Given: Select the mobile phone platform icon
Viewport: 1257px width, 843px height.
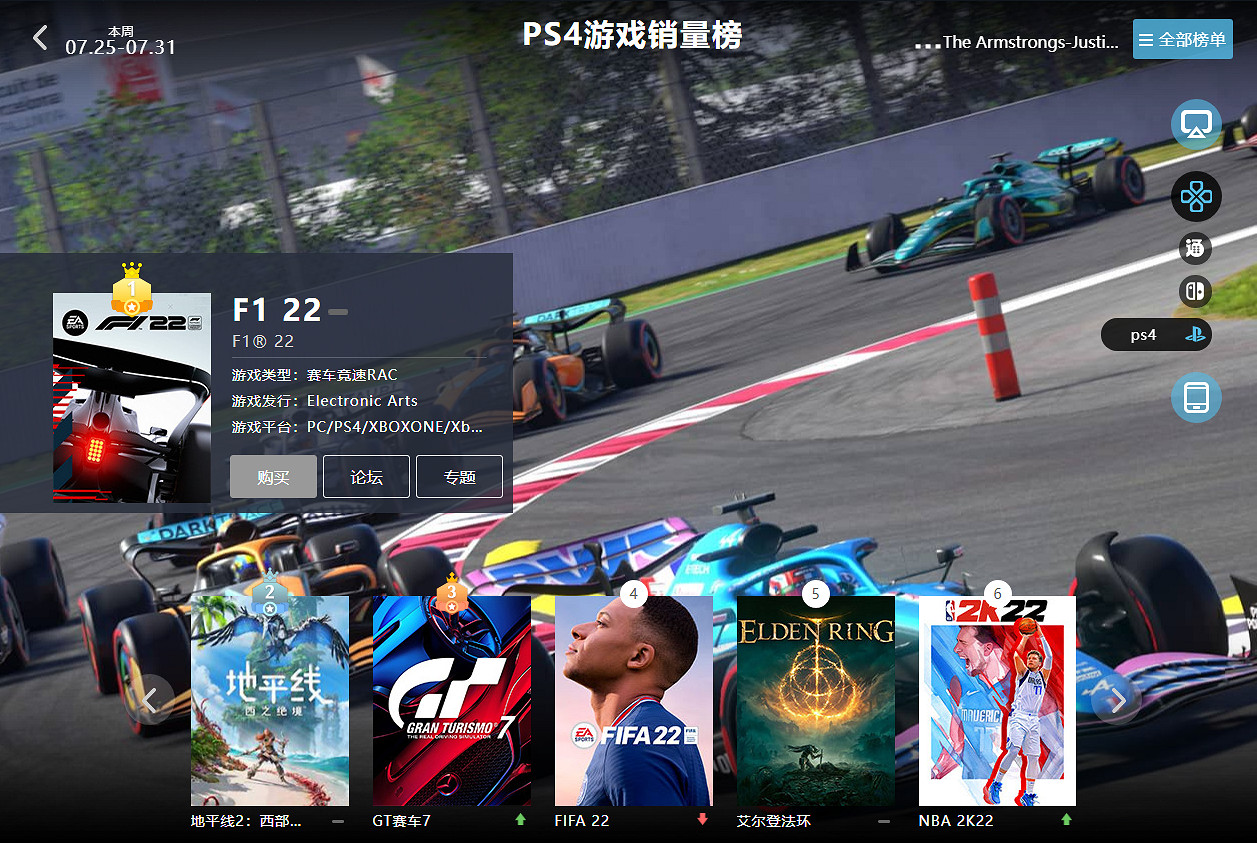Looking at the screenshot, I should click(x=1196, y=397).
